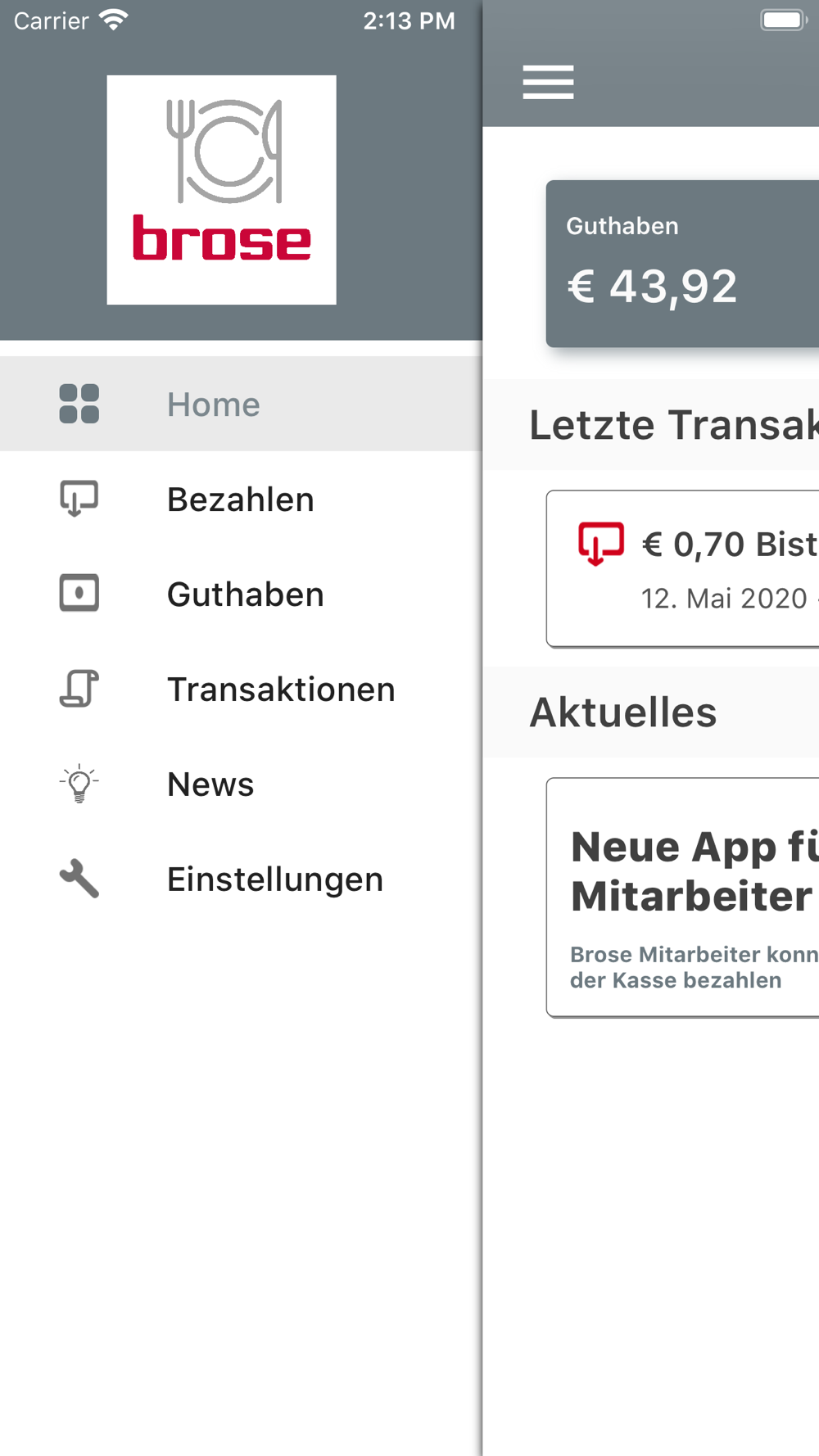Open the Bezahlen menu entry
Image resolution: width=819 pixels, height=1456 pixels.
pyautogui.click(x=241, y=499)
